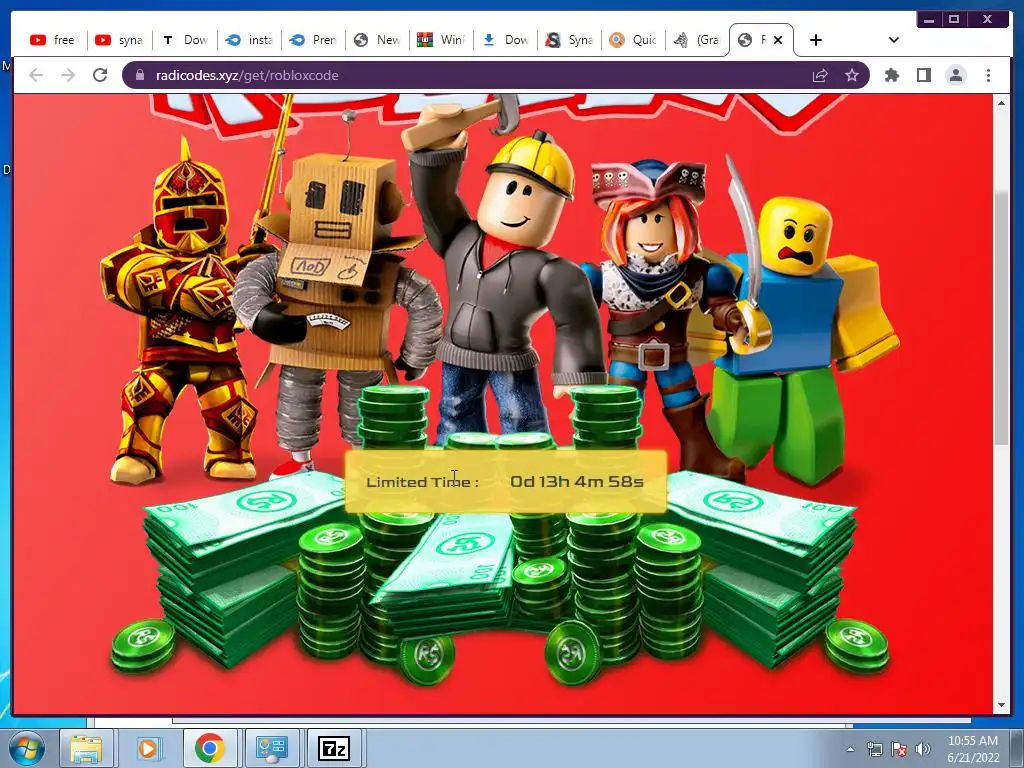
Task: Switch to the first 'Dow' tab
Action: 185,40
